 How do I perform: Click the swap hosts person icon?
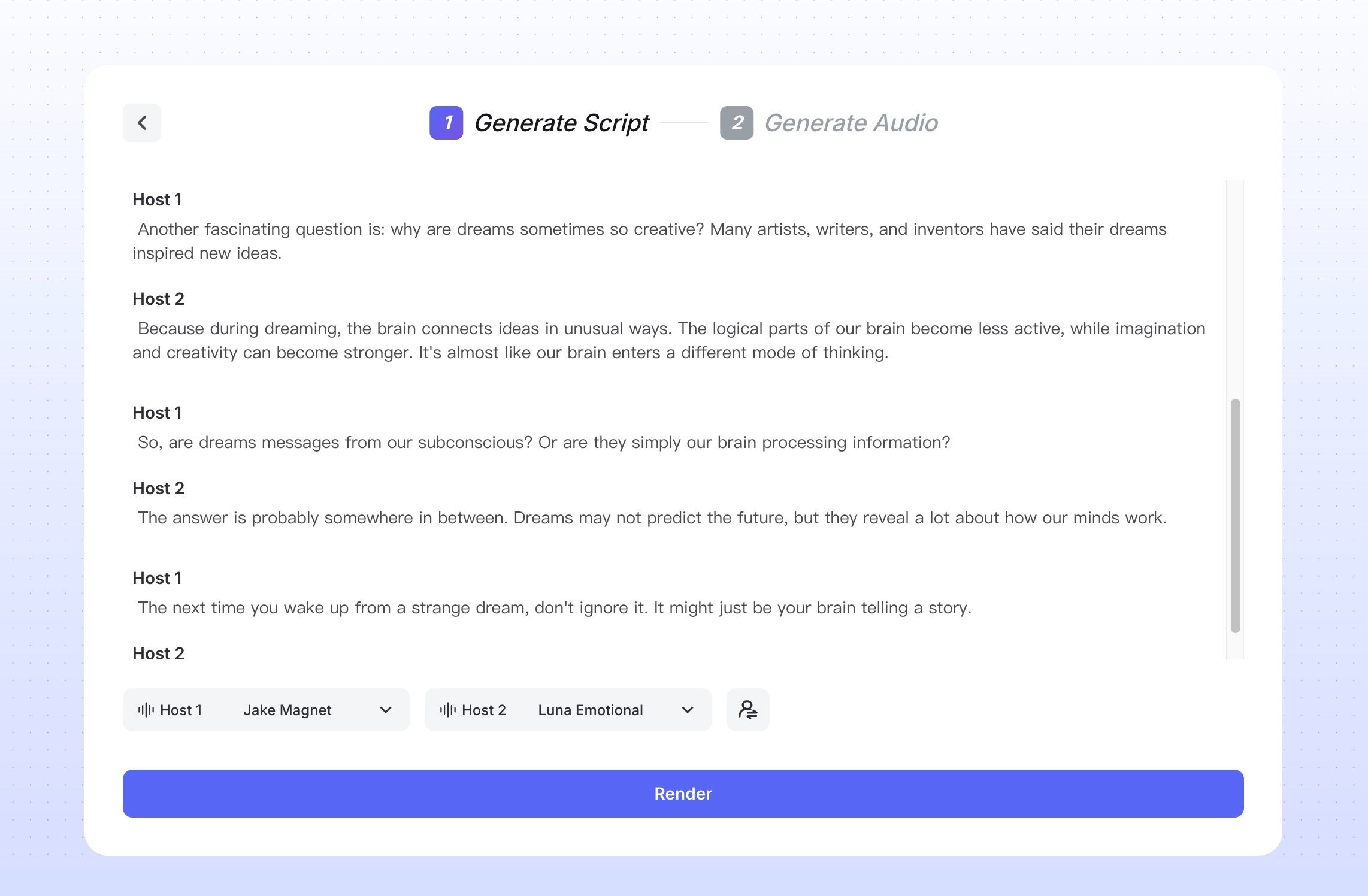click(747, 710)
